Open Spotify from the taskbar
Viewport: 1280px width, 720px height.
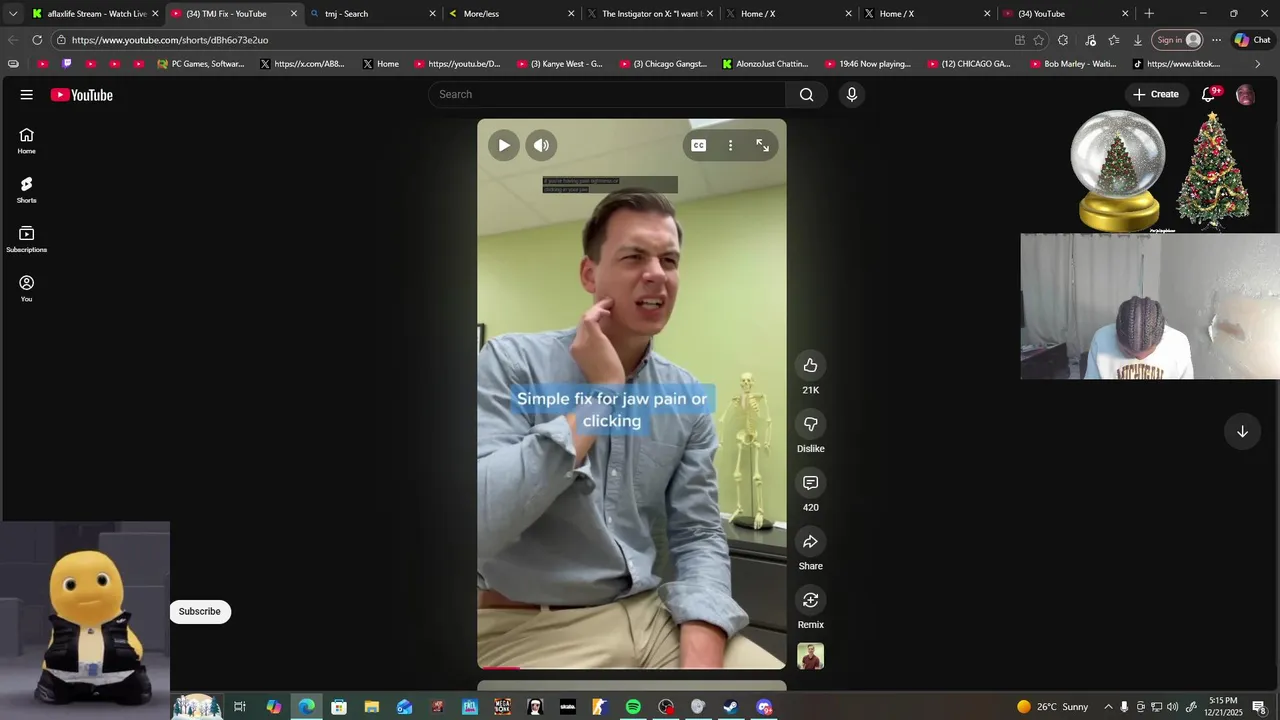point(633,707)
